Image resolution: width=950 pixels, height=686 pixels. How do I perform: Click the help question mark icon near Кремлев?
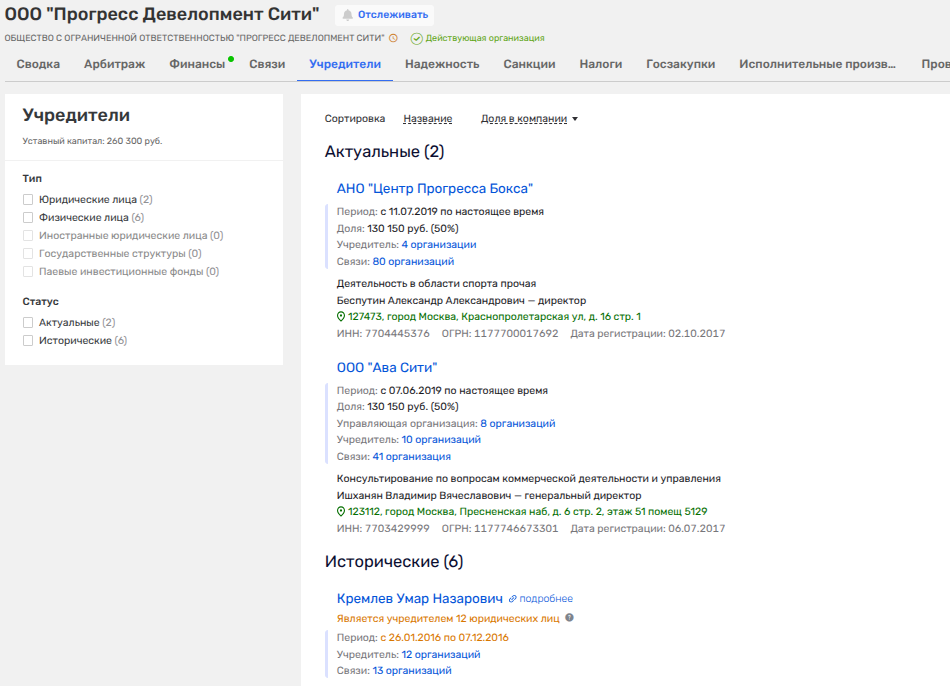pos(570,618)
